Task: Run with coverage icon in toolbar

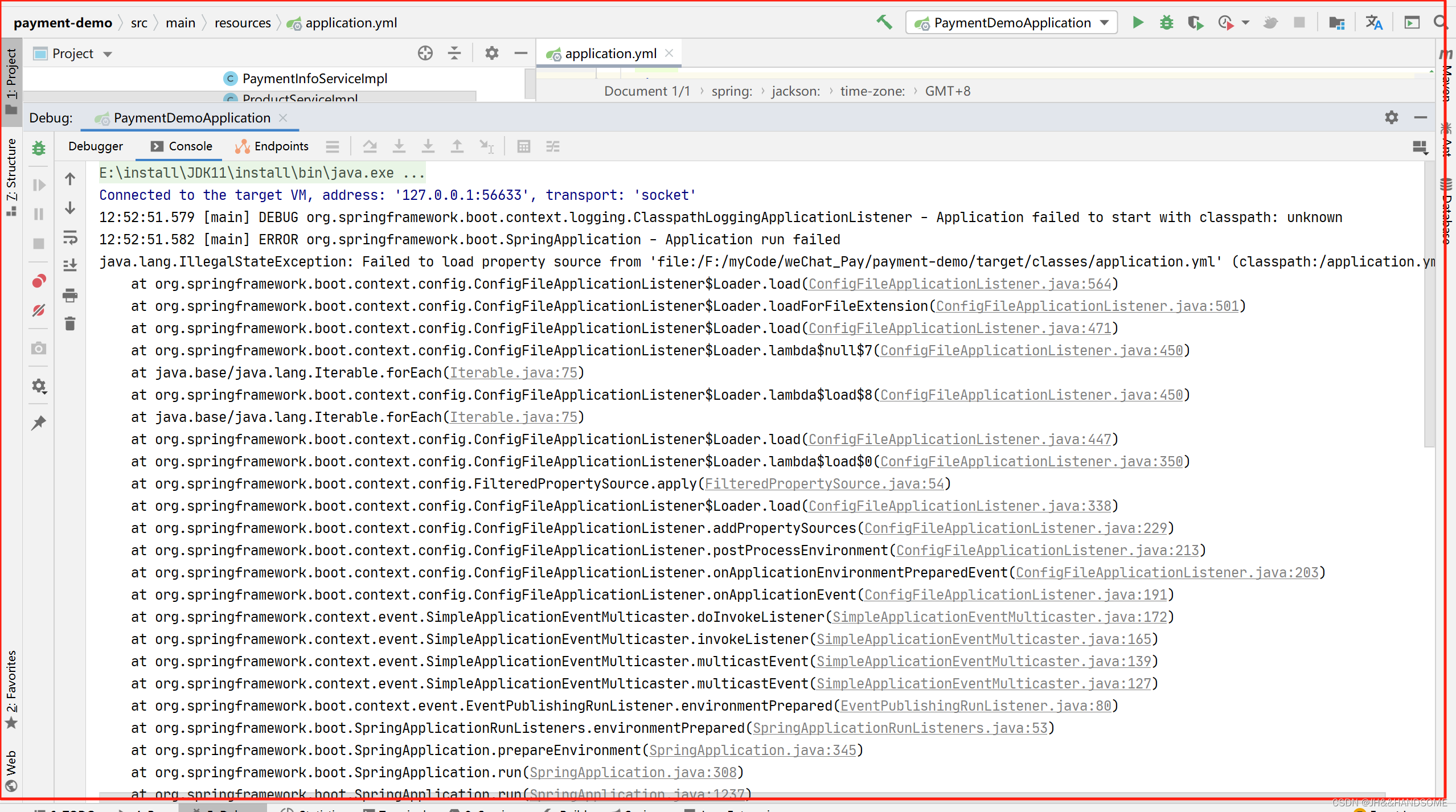Action: tap(1195, 23)
